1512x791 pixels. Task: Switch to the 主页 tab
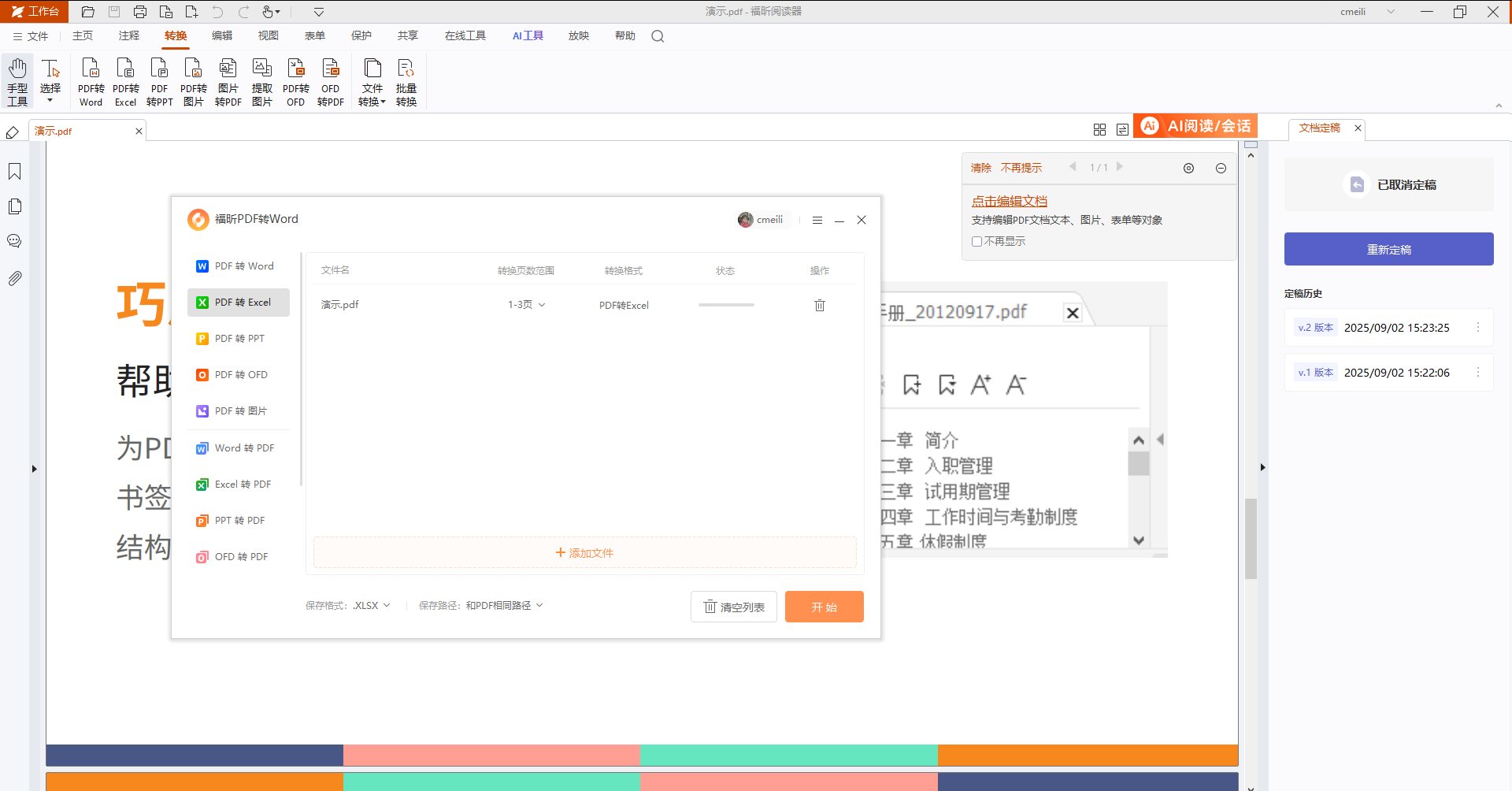pyautogui.click(x=83, y=36)
